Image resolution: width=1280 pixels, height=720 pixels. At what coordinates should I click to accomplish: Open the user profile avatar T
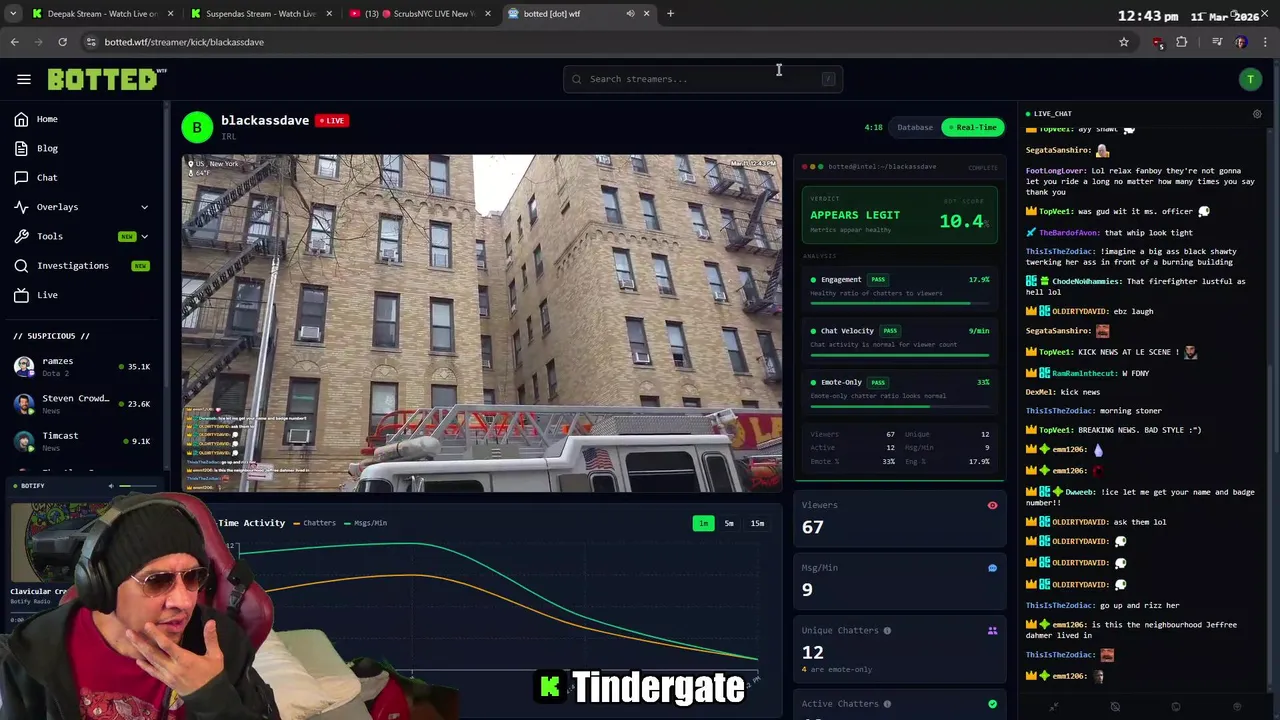pos(1250,79)
